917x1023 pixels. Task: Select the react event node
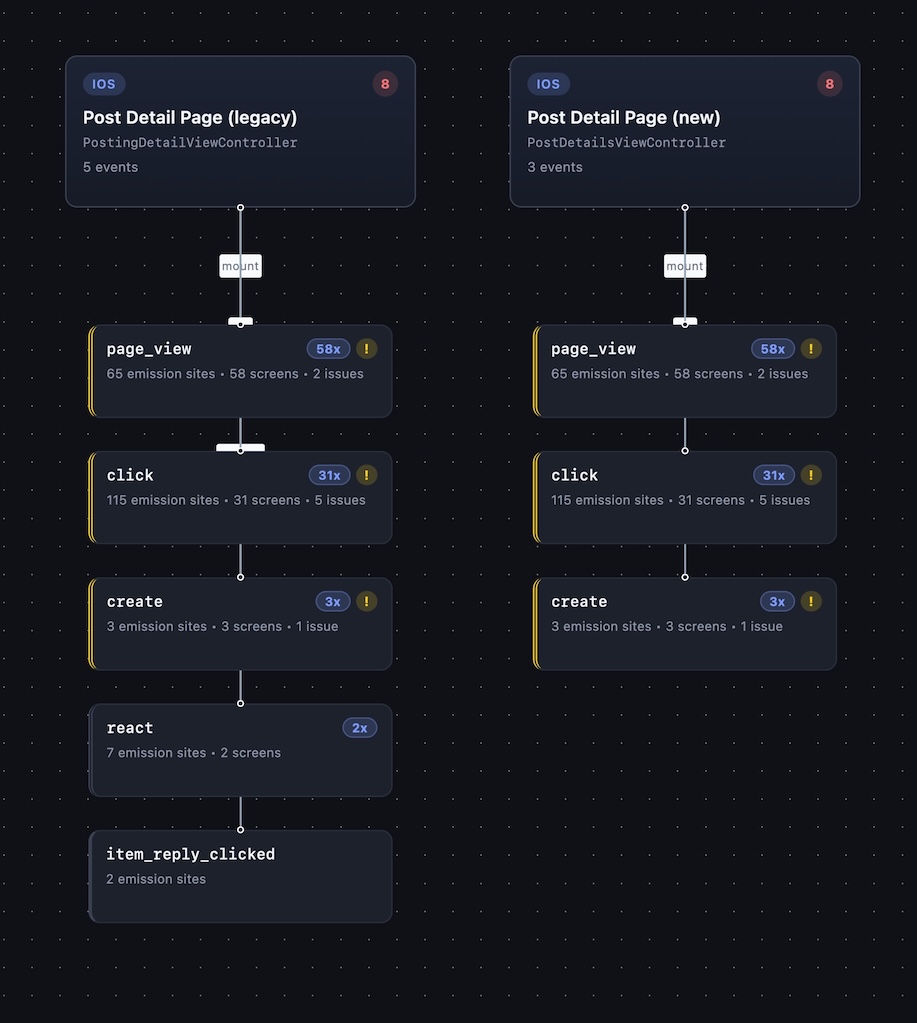[x=240, y=750]
